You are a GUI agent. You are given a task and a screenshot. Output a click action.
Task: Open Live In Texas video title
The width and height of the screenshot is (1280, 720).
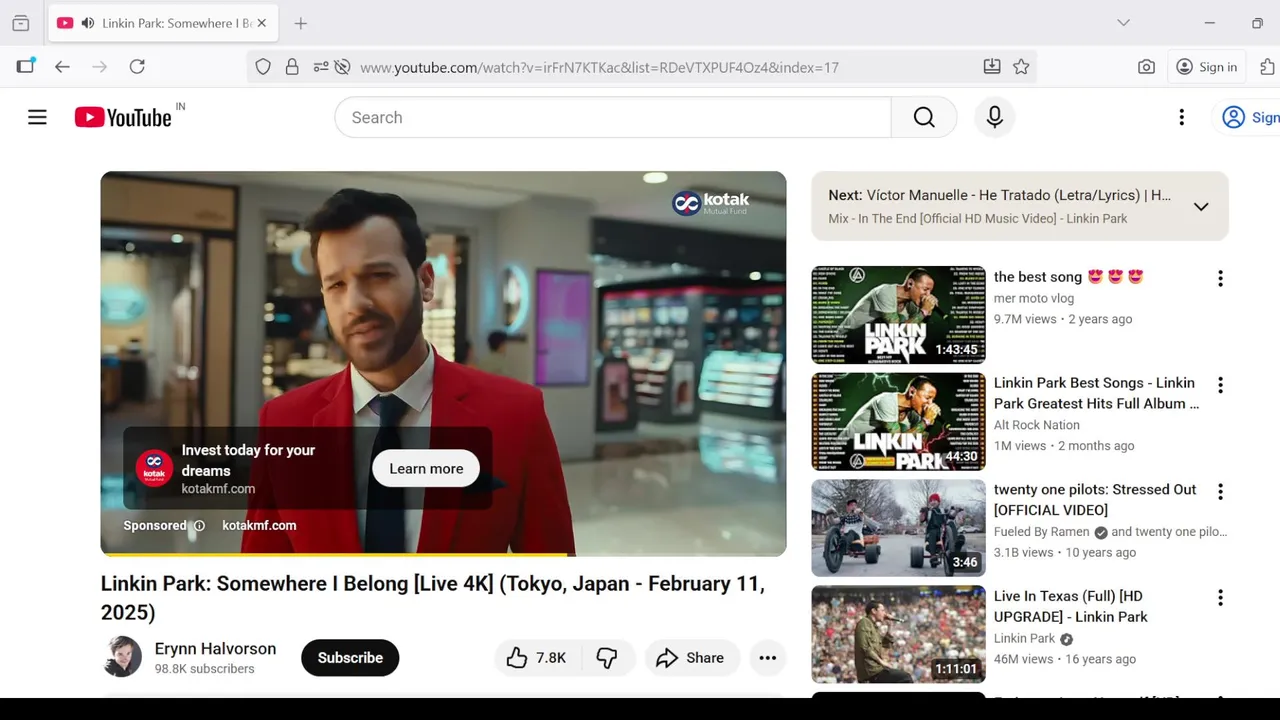click(1071, 606)
